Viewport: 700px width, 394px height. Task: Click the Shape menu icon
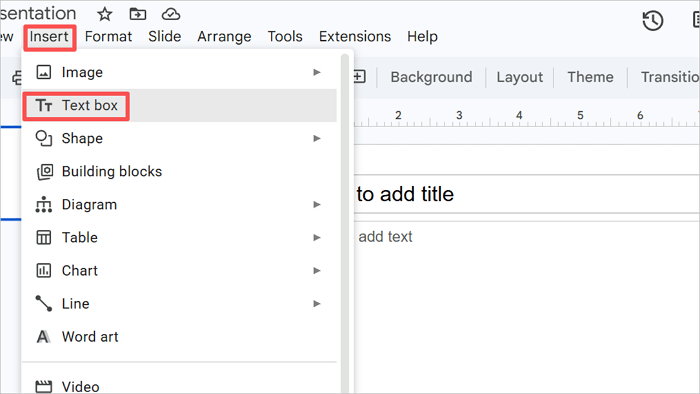(44, 138)
